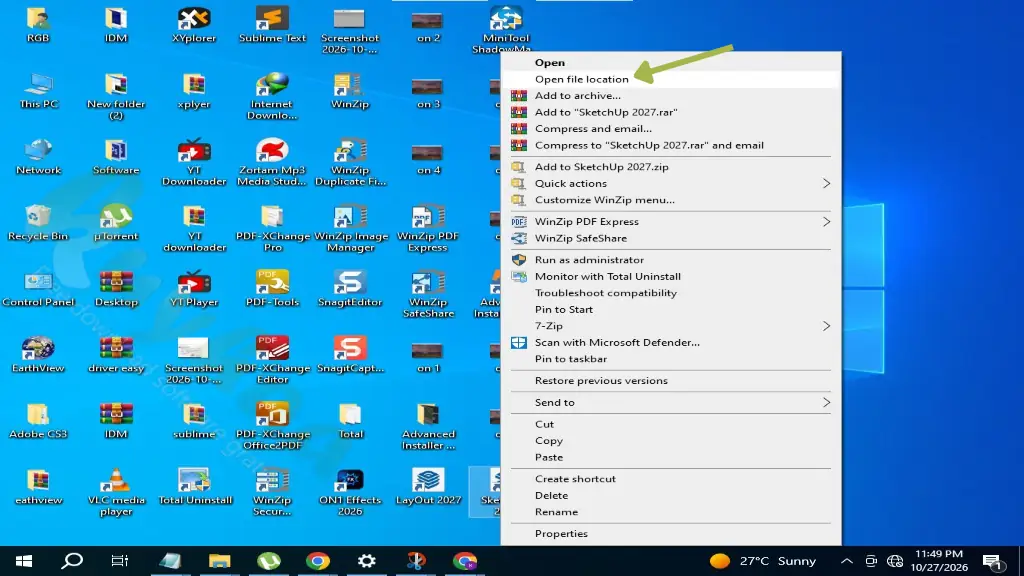Select WinZip Image Manager icon
Image resolution: width=1024 pixels, height=576 pixels.
click(350, 229)
